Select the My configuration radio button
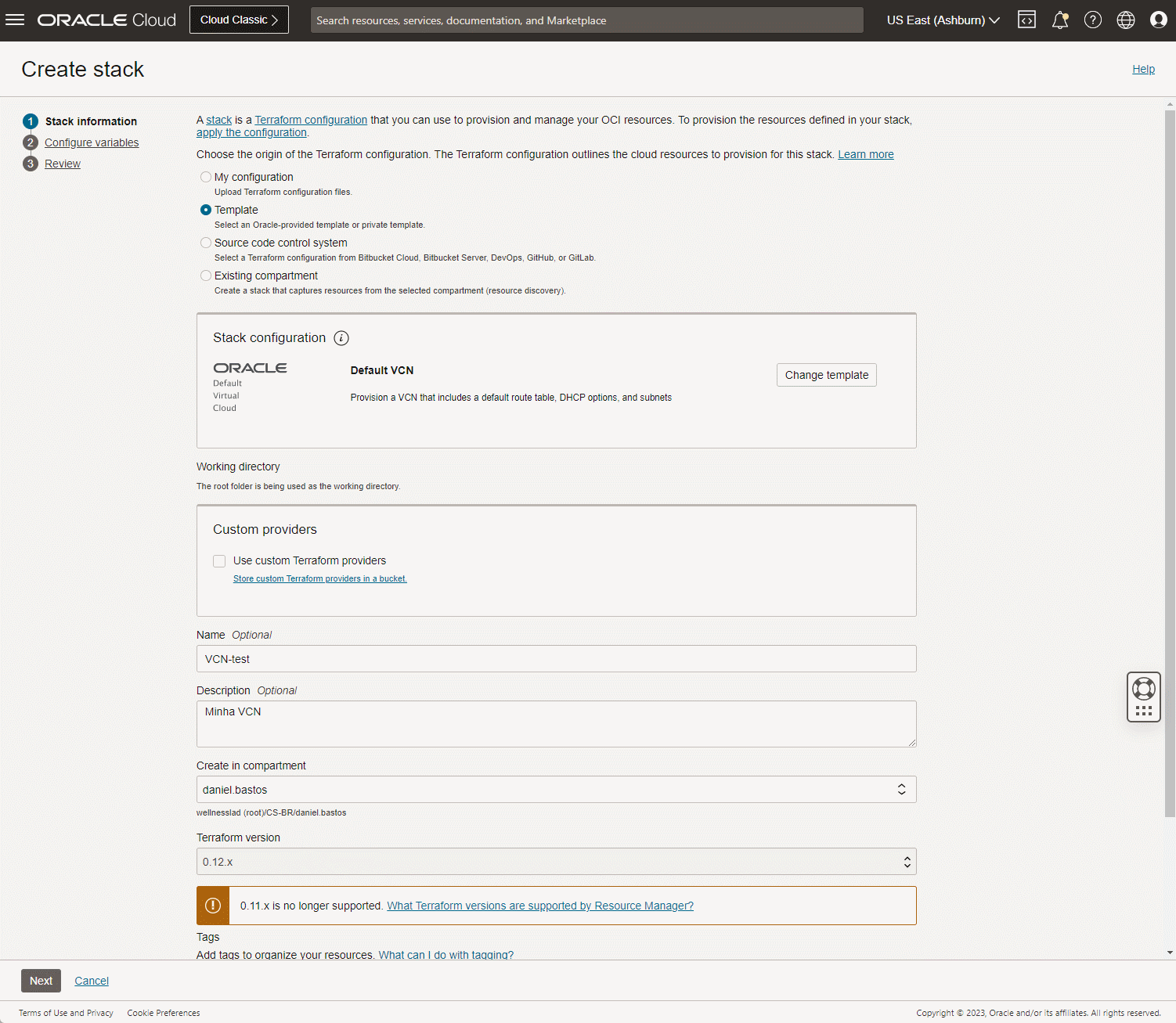 coord(206,178)
